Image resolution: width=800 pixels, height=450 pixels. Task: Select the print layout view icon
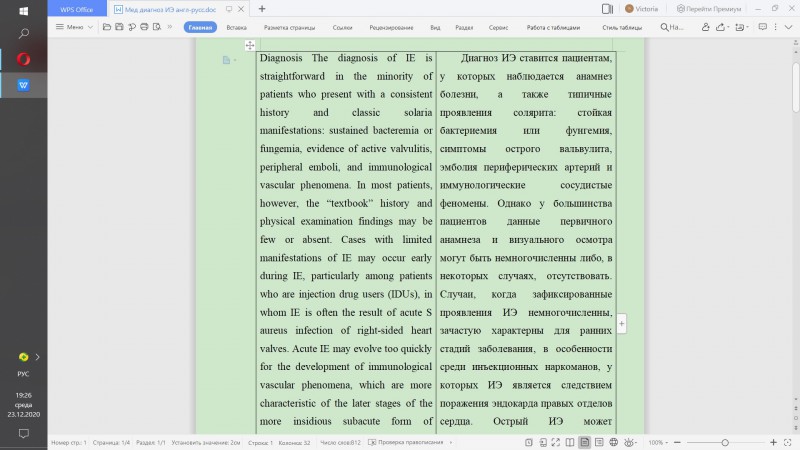(x=585, y=442)
